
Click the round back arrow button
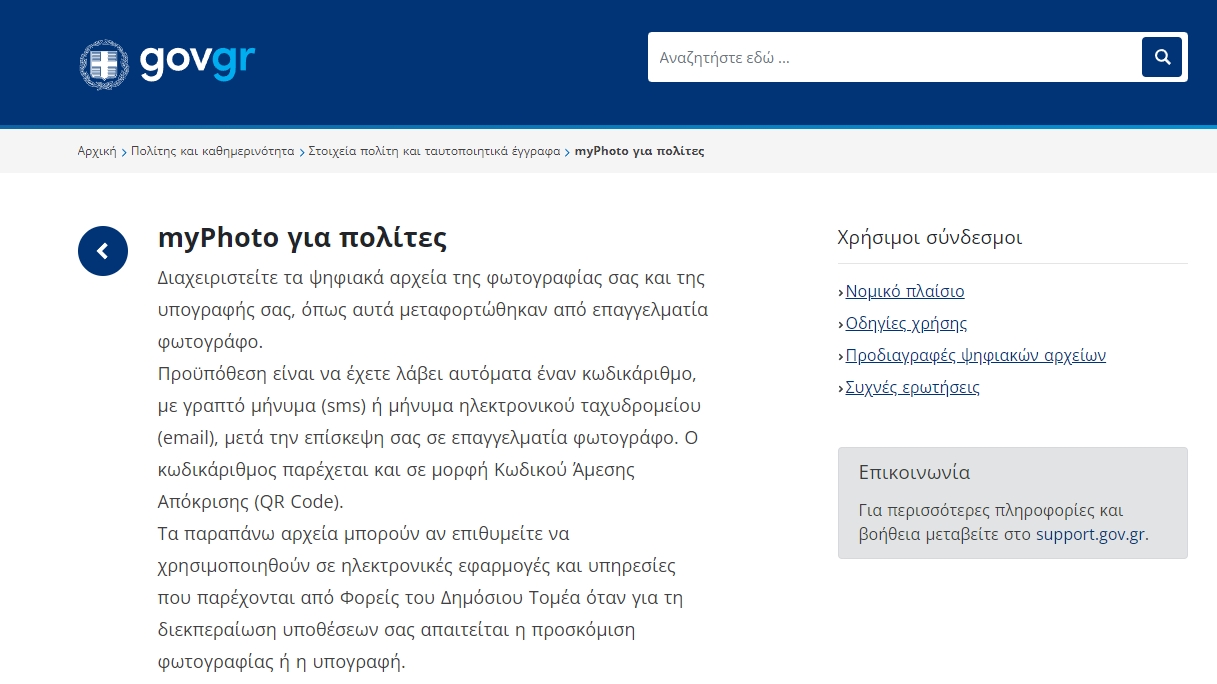coord(103,251)
